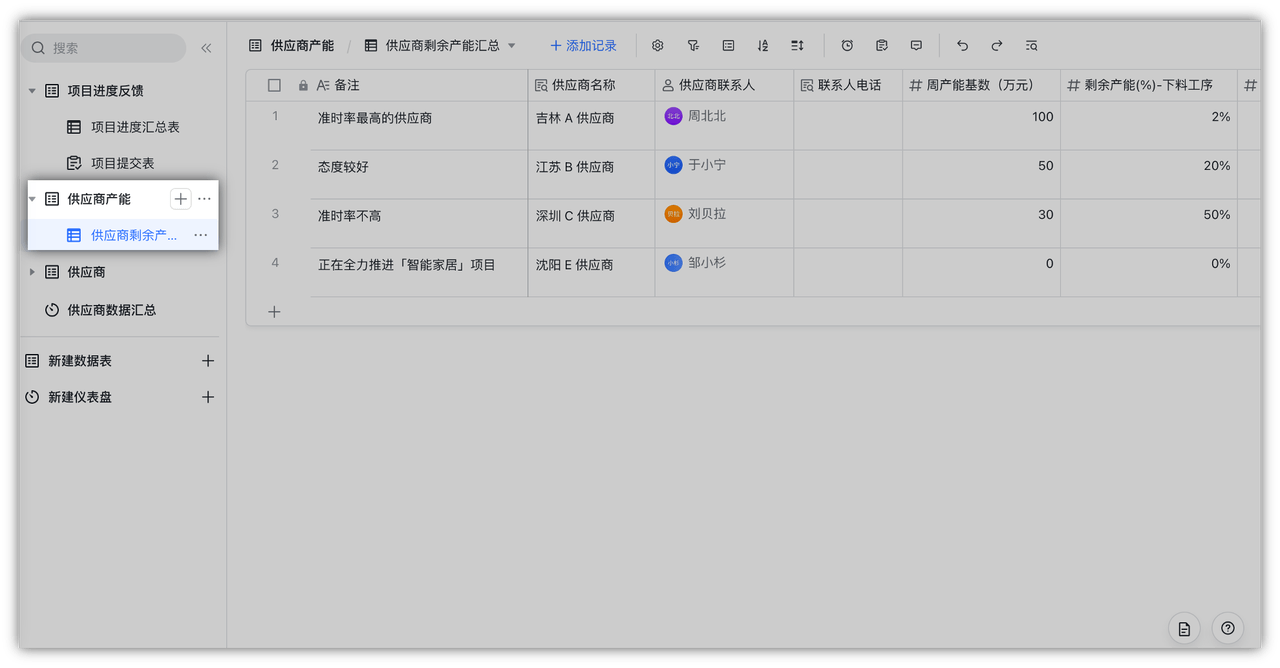Click the alarm clock reminder icon
This screenshot has height=668, width=1280.
[x=847, y=46]
